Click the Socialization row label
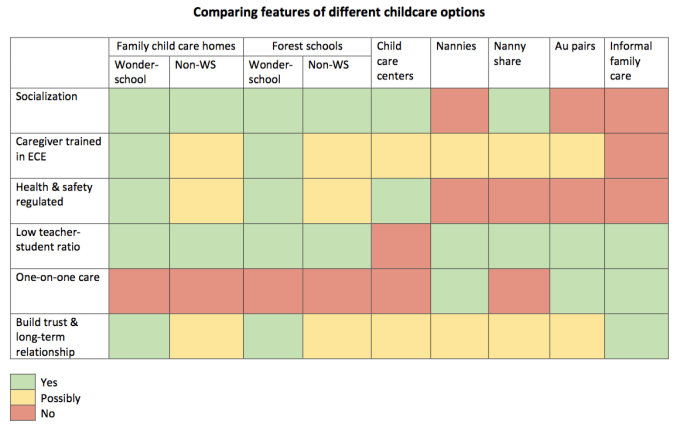Image resolution: width=680 pixels, height=432 pixels. [44, 95]
